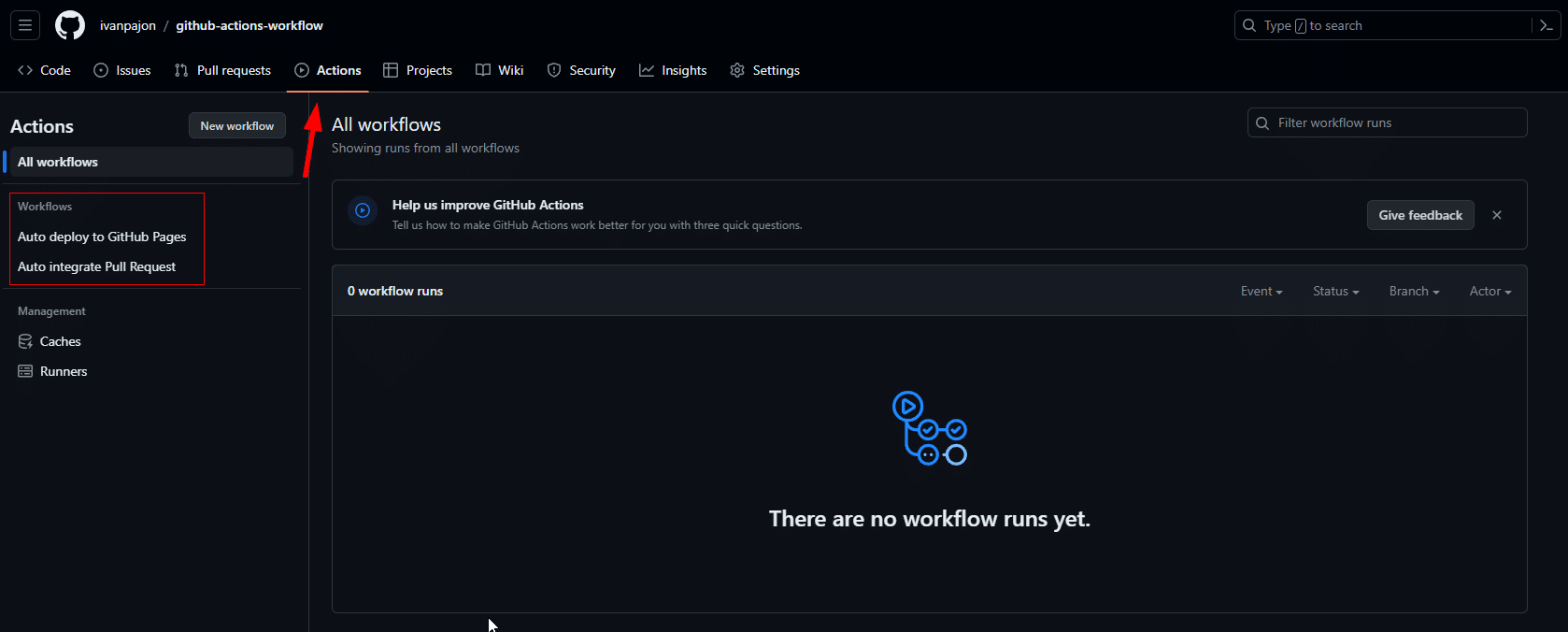
Task: Click the search magnifier in top bar
Action: (x=1249, y=25)
